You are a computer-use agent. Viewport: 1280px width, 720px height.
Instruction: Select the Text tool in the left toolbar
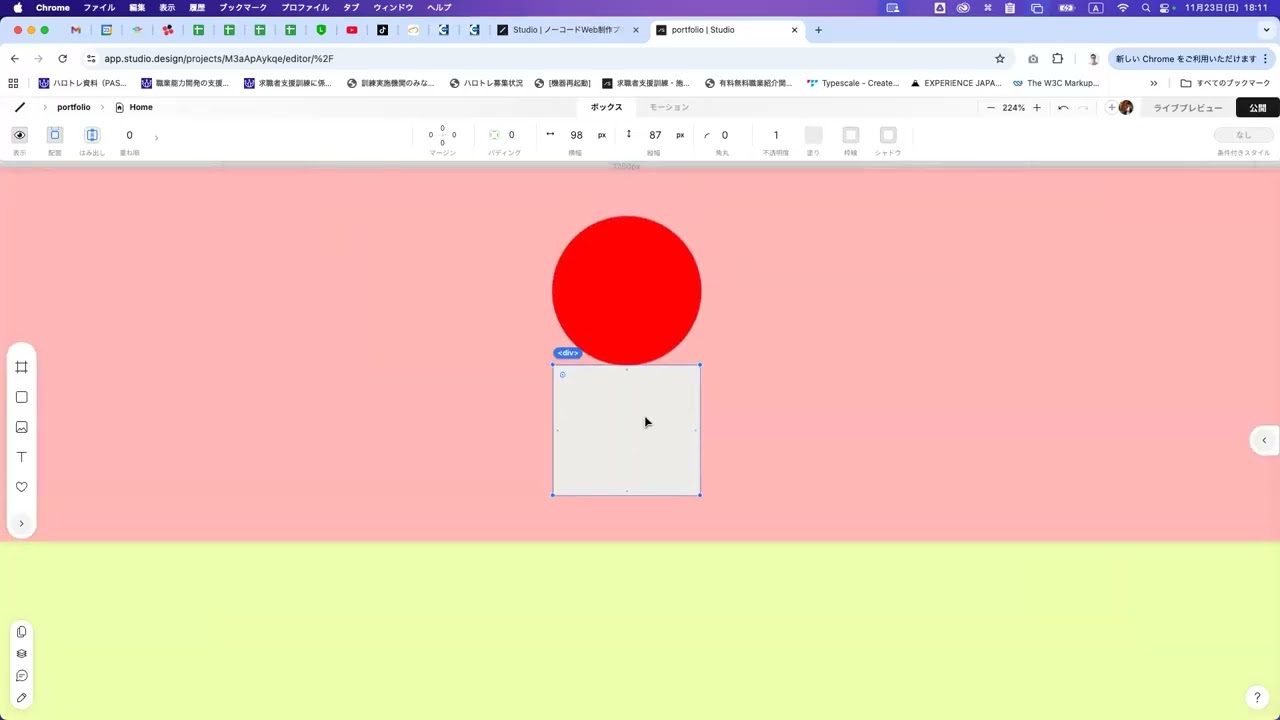tap(21, 457)
